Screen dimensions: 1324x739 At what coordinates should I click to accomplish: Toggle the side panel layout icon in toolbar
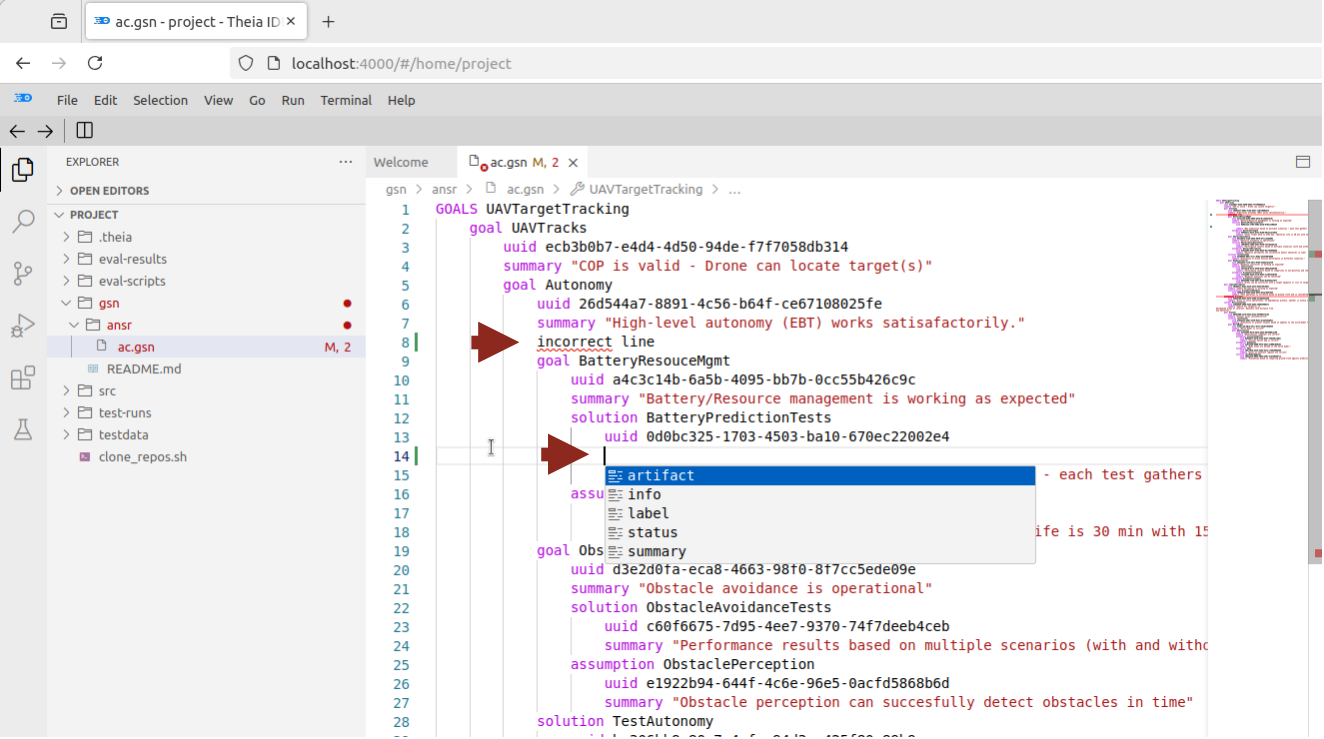point(84,131)
